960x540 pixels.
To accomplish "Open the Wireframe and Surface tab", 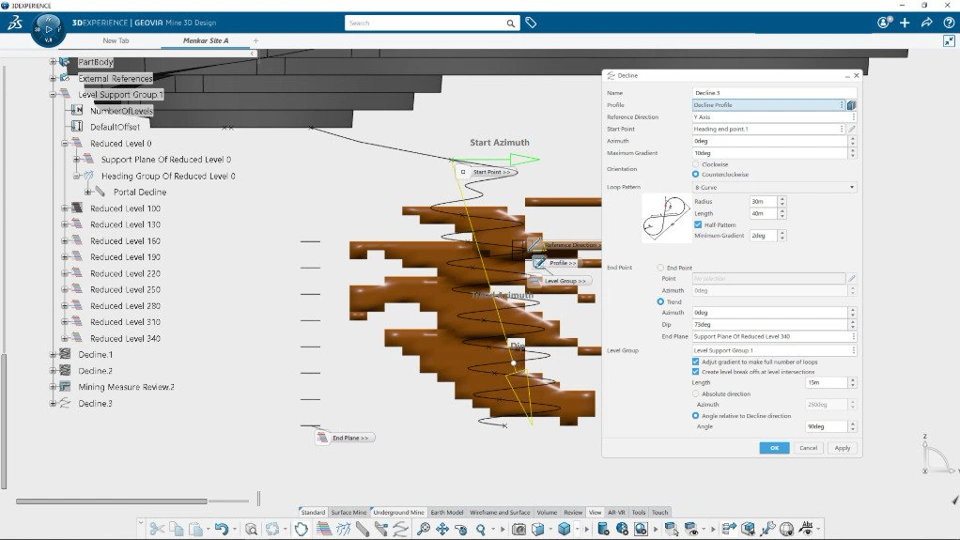I will point(500,512).
